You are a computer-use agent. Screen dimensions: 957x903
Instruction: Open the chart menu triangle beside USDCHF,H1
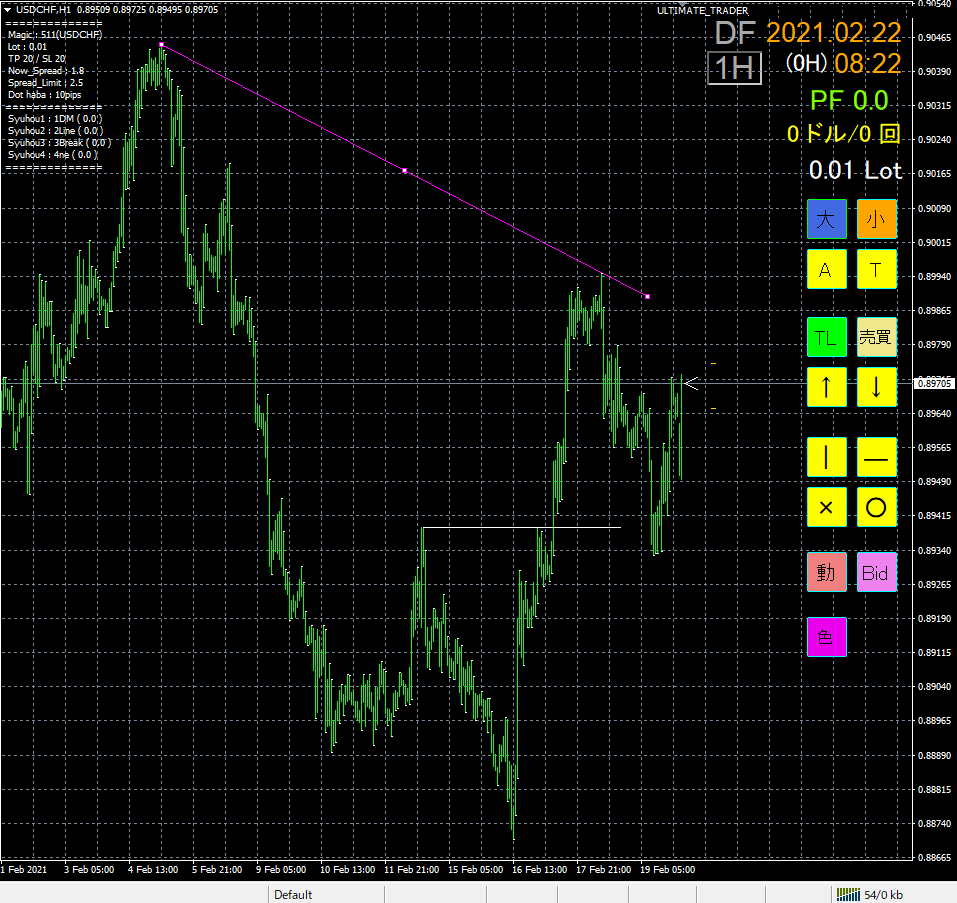(7, 10)
